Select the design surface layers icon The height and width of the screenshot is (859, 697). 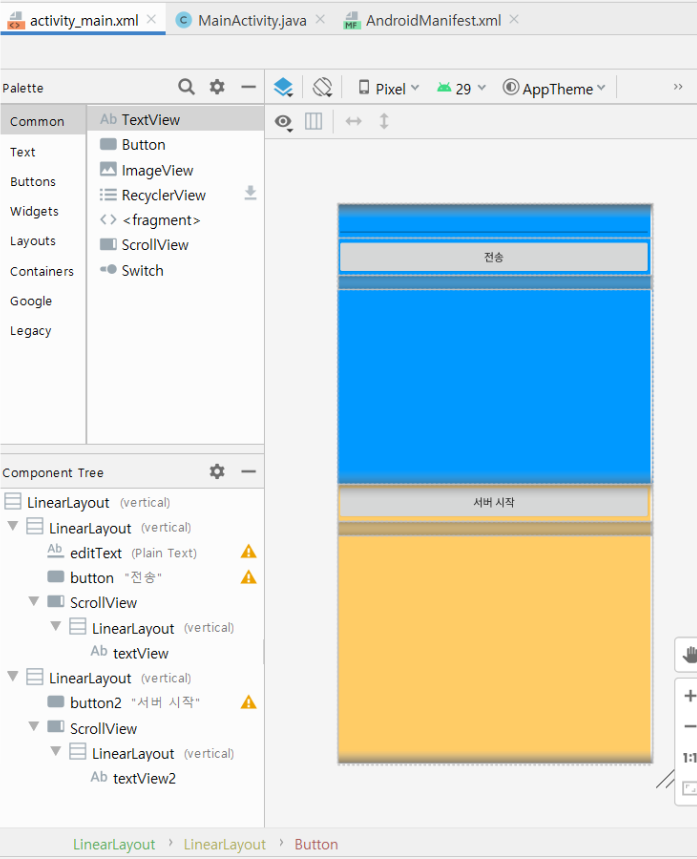283,88
